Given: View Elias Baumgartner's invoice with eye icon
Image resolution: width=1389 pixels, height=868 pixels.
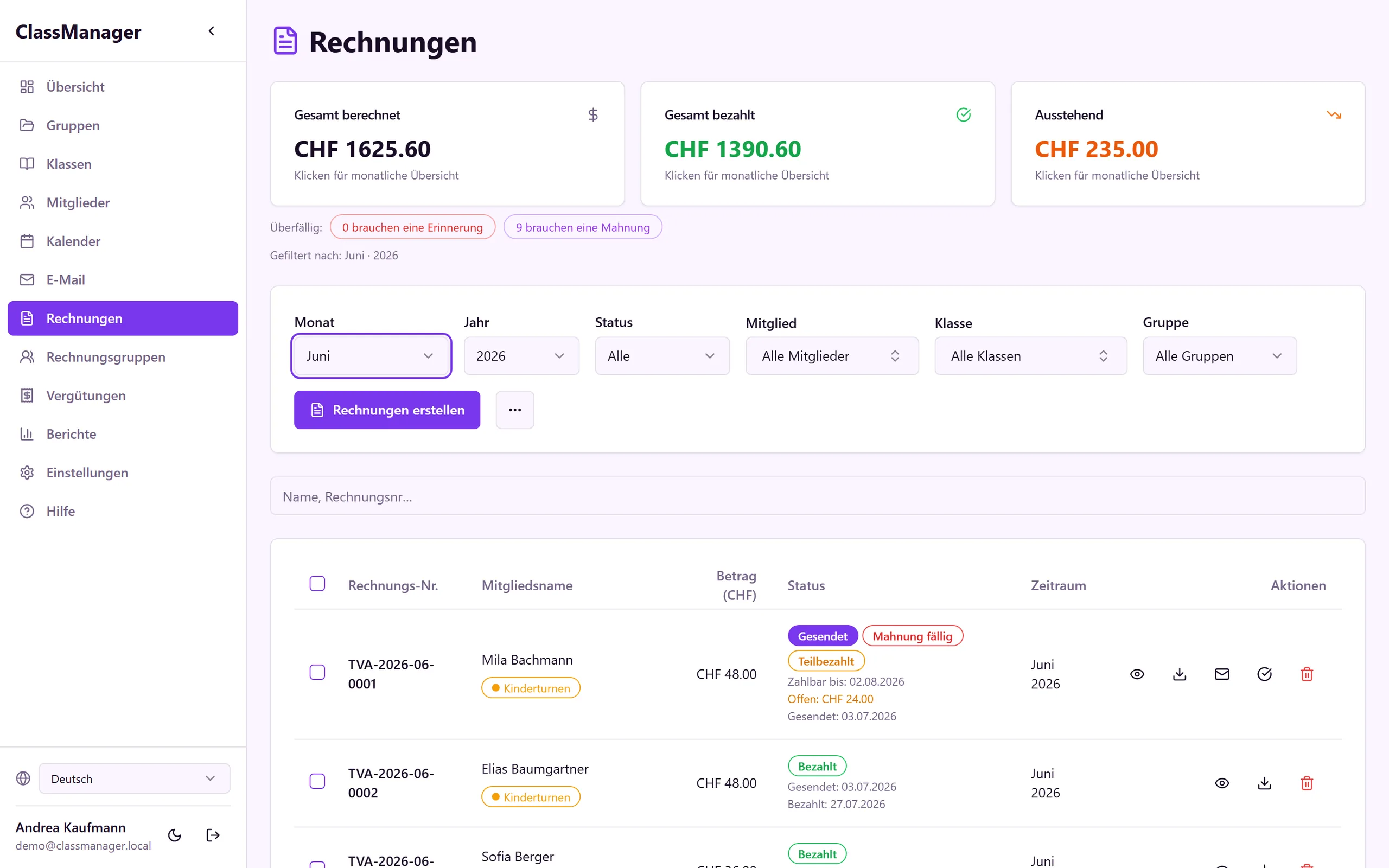Looking at the screenshot, I should click(x=1222, y=783).
